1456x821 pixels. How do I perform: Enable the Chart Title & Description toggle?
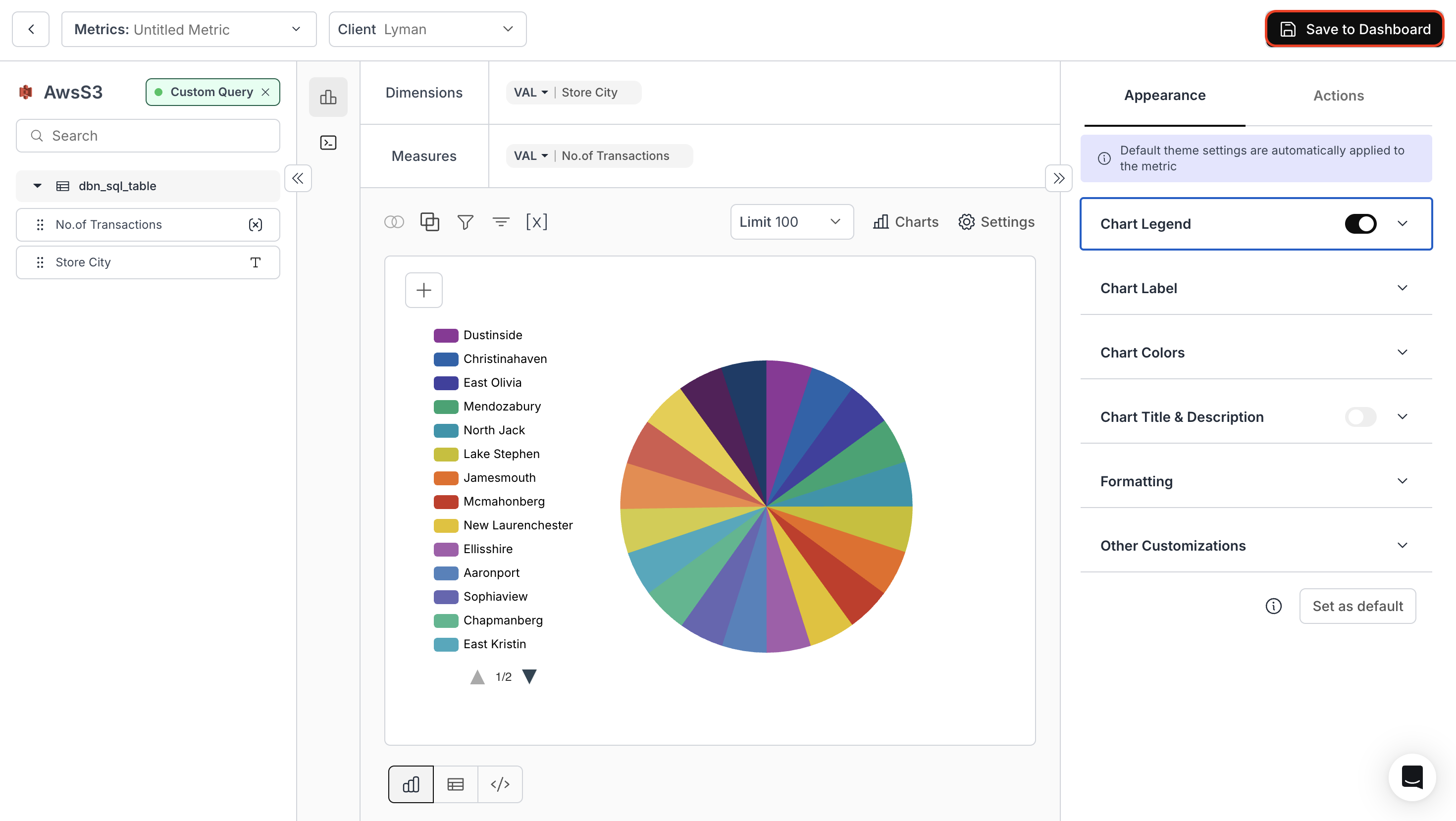(x=1361, y=417)
